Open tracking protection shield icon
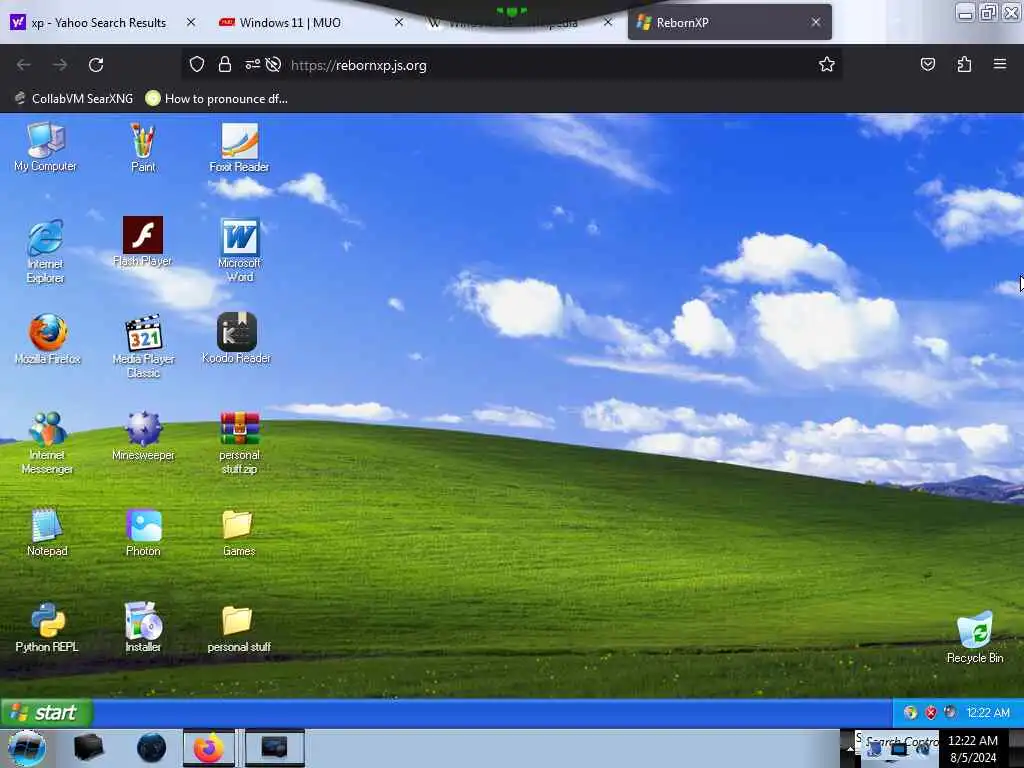 click(197, 65)
